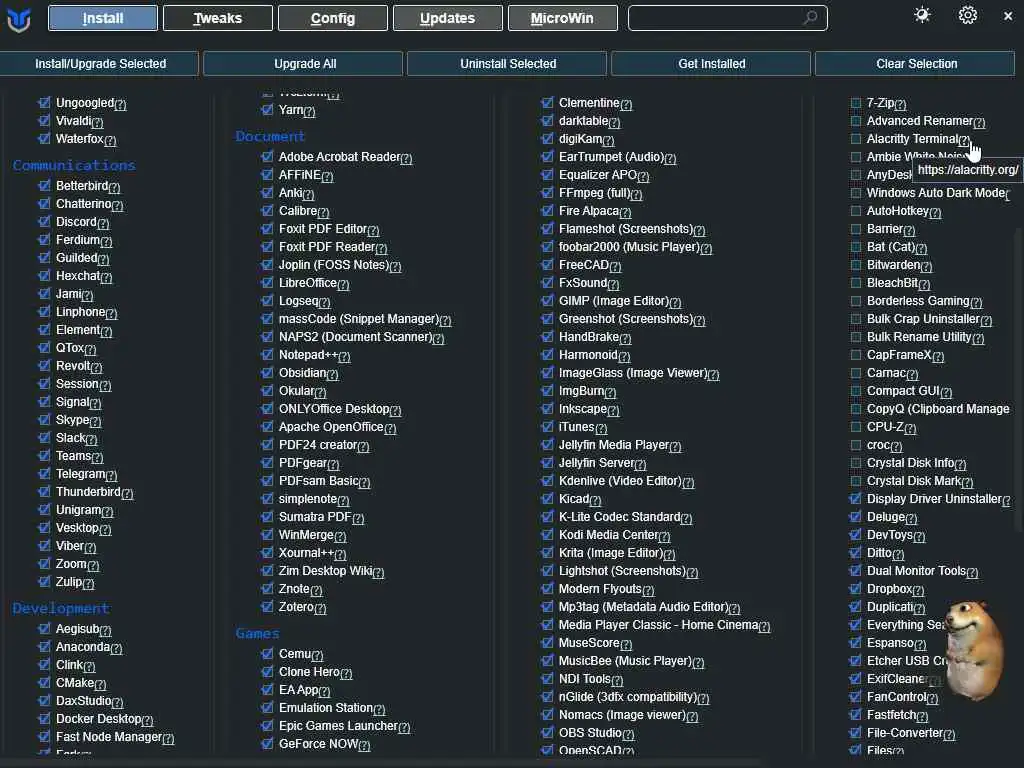
Task: Open the Vivaldi info (?) link
Action: pyautogui.click(x=97, y=123)
